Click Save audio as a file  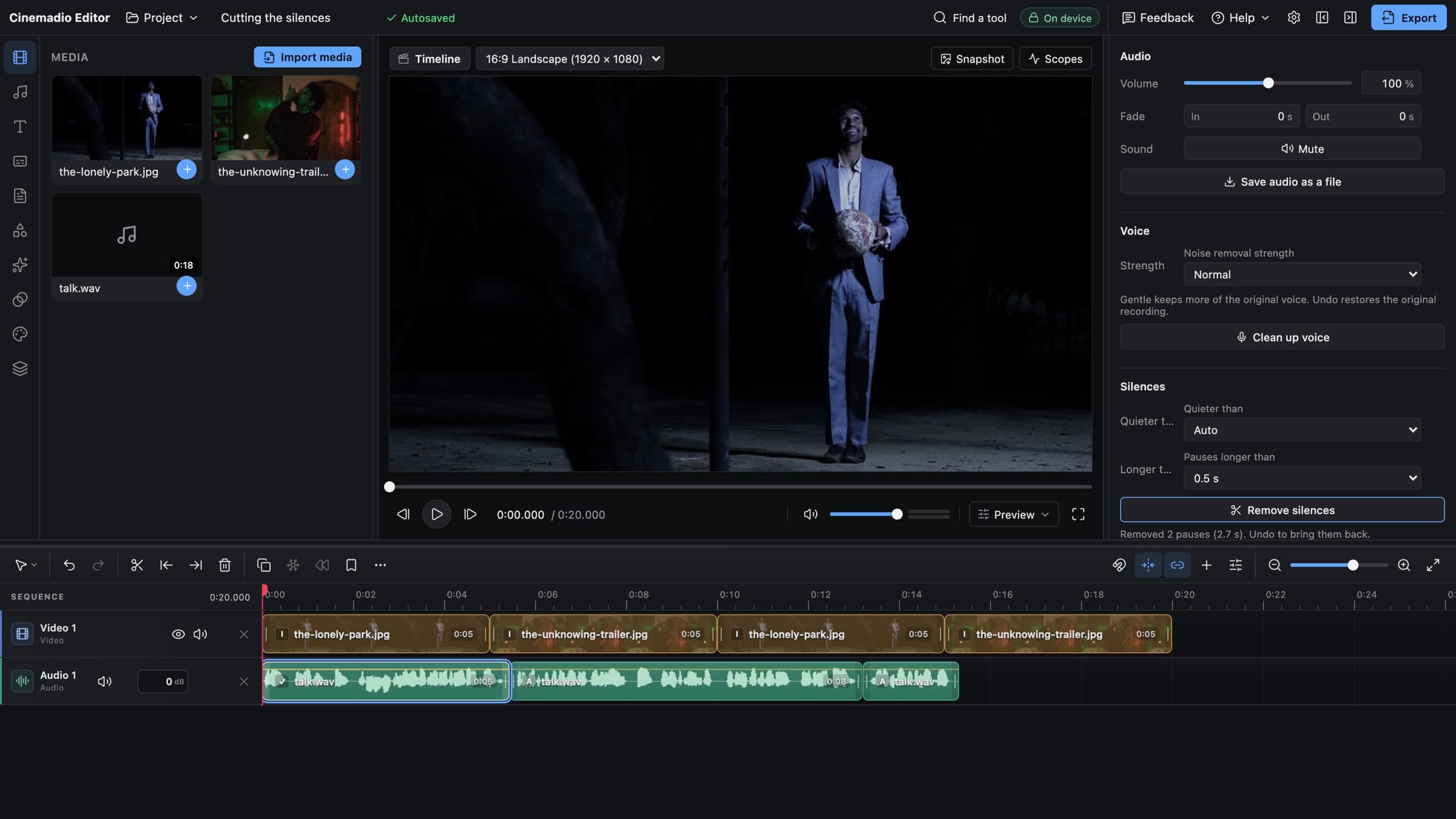pyautogui.click(x=1282, y=181)
